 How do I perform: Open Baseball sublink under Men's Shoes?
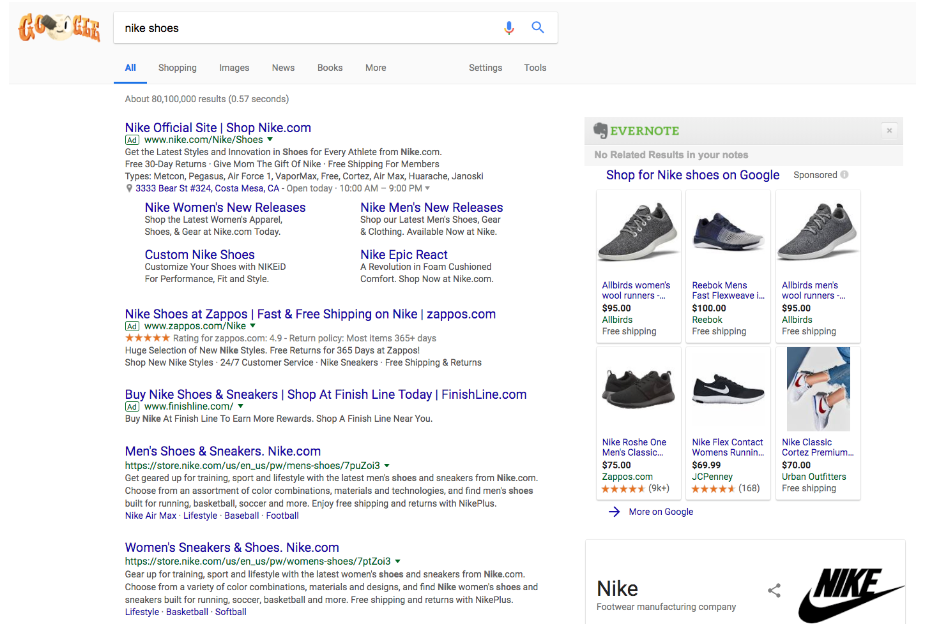242,516
